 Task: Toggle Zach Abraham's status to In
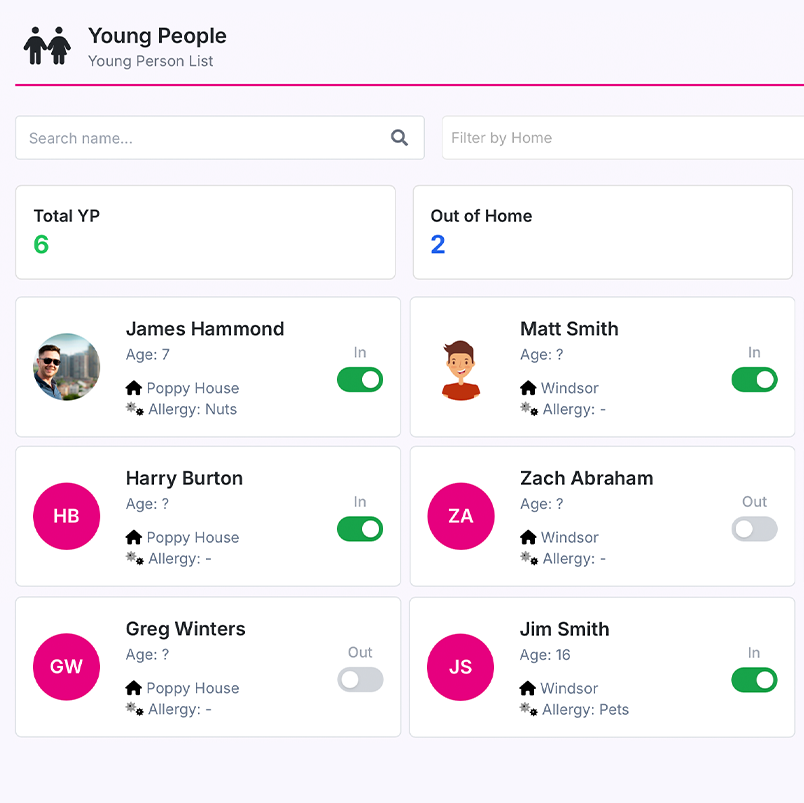[754, 528]
